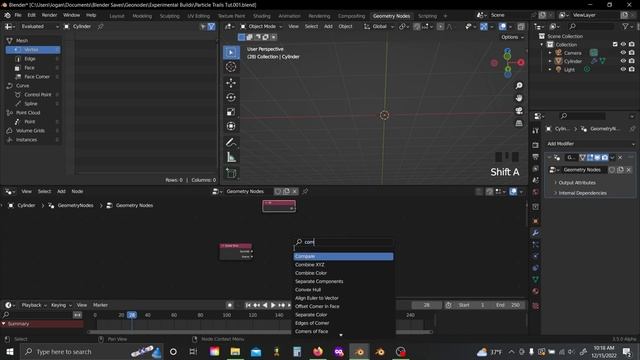Viewport: 640px width, 360px height.
Task: Toggle render camera icon for Light
Action: (x=632, y=69)
